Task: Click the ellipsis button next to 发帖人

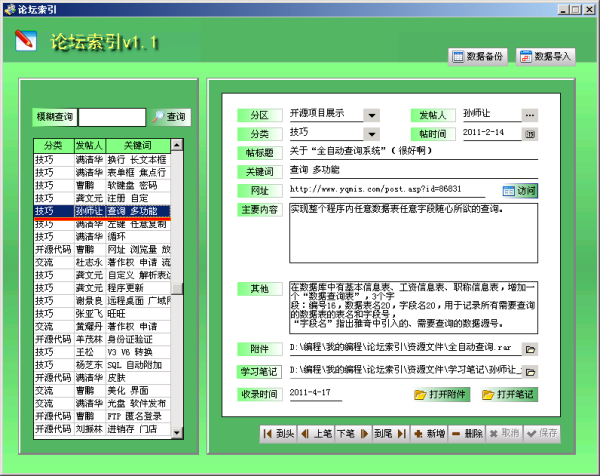Action: coord(530,115)
